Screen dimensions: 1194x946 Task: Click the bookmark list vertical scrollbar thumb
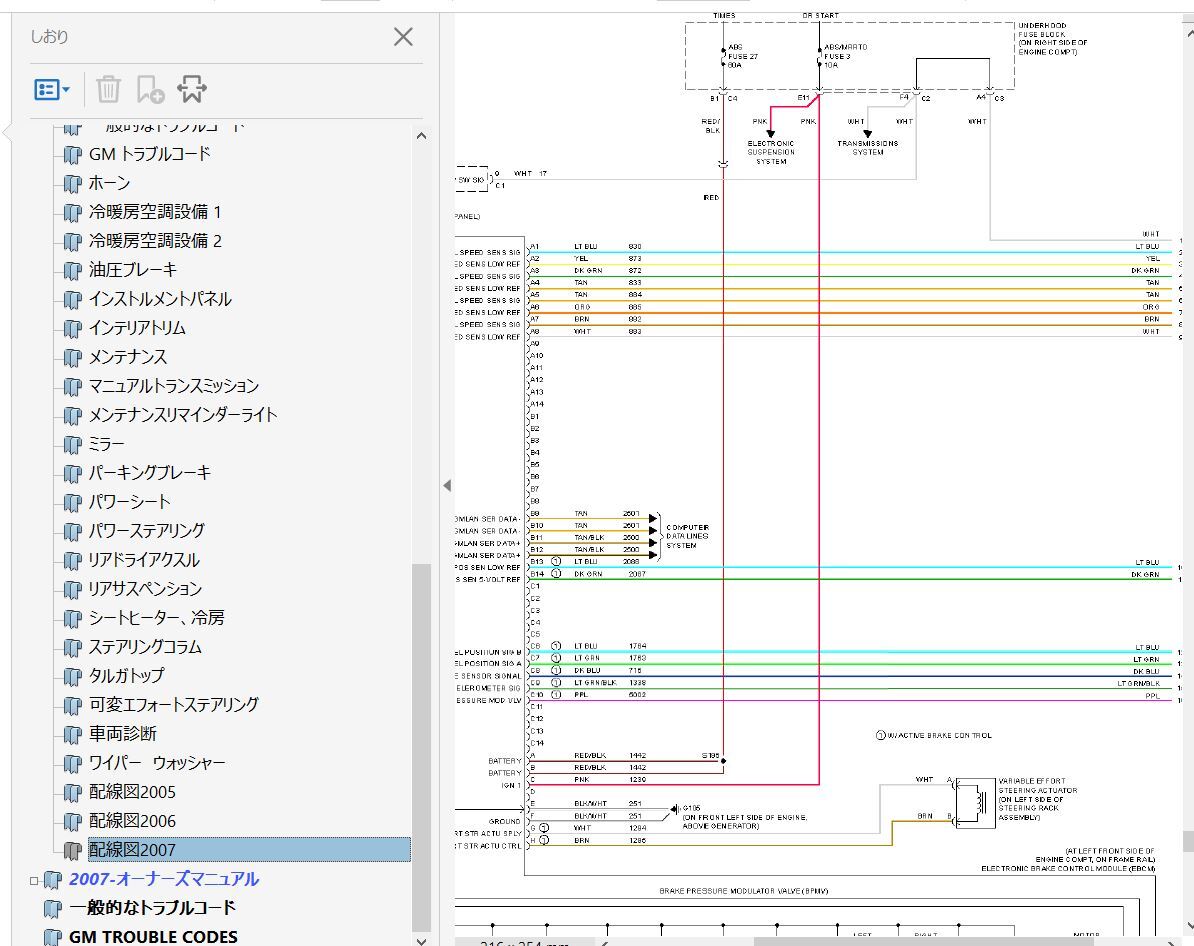421,746
